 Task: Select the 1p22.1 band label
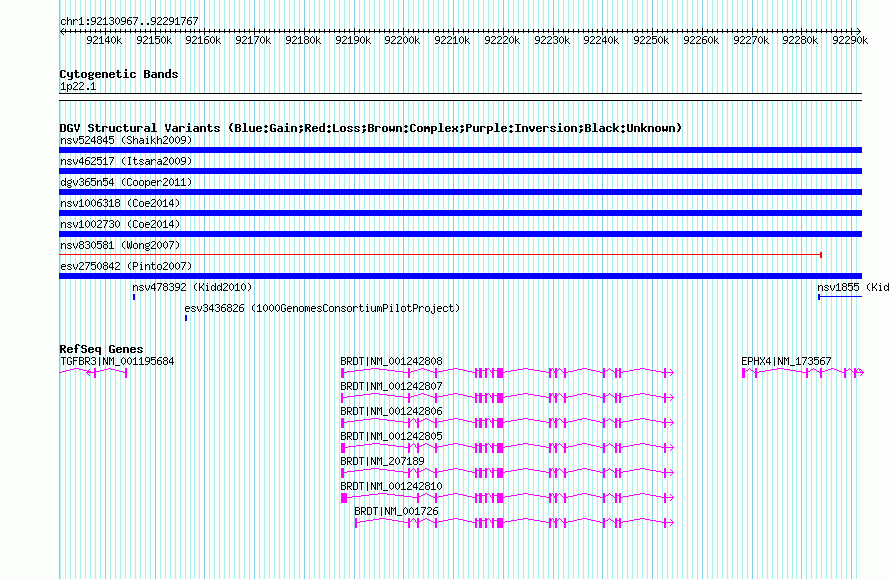(78, 86)
